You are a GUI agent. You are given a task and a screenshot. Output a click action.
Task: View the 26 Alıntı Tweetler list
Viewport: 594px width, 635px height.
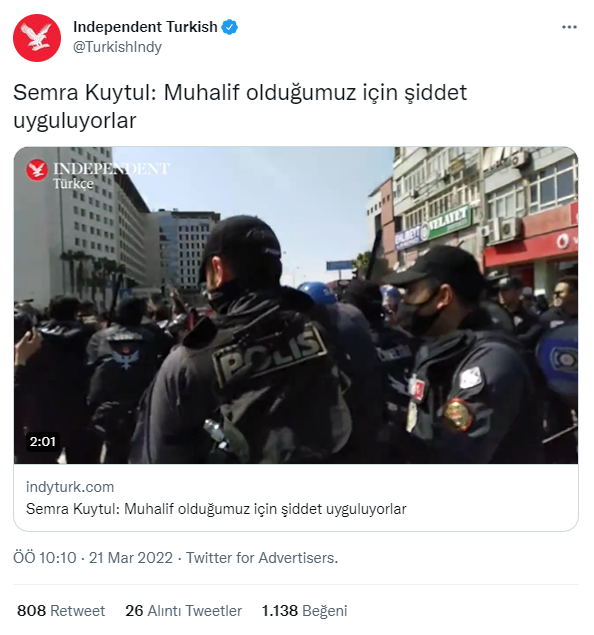(x=183, y=610)
